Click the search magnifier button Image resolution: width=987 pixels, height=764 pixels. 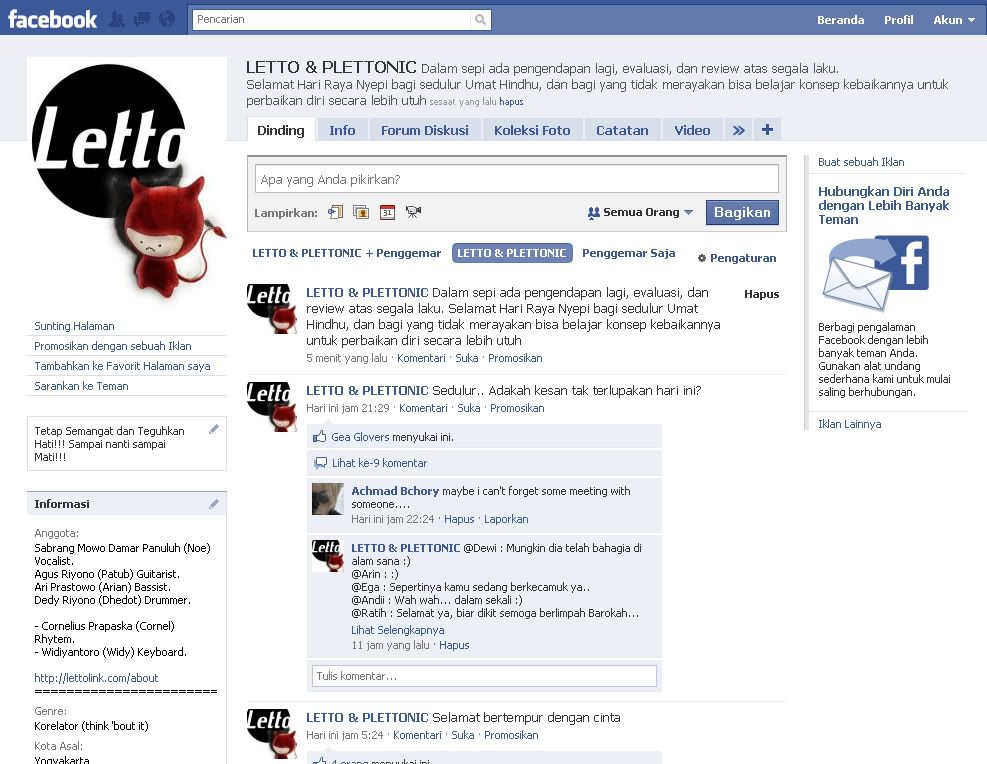pyautogui.click(x=480, y=20)
